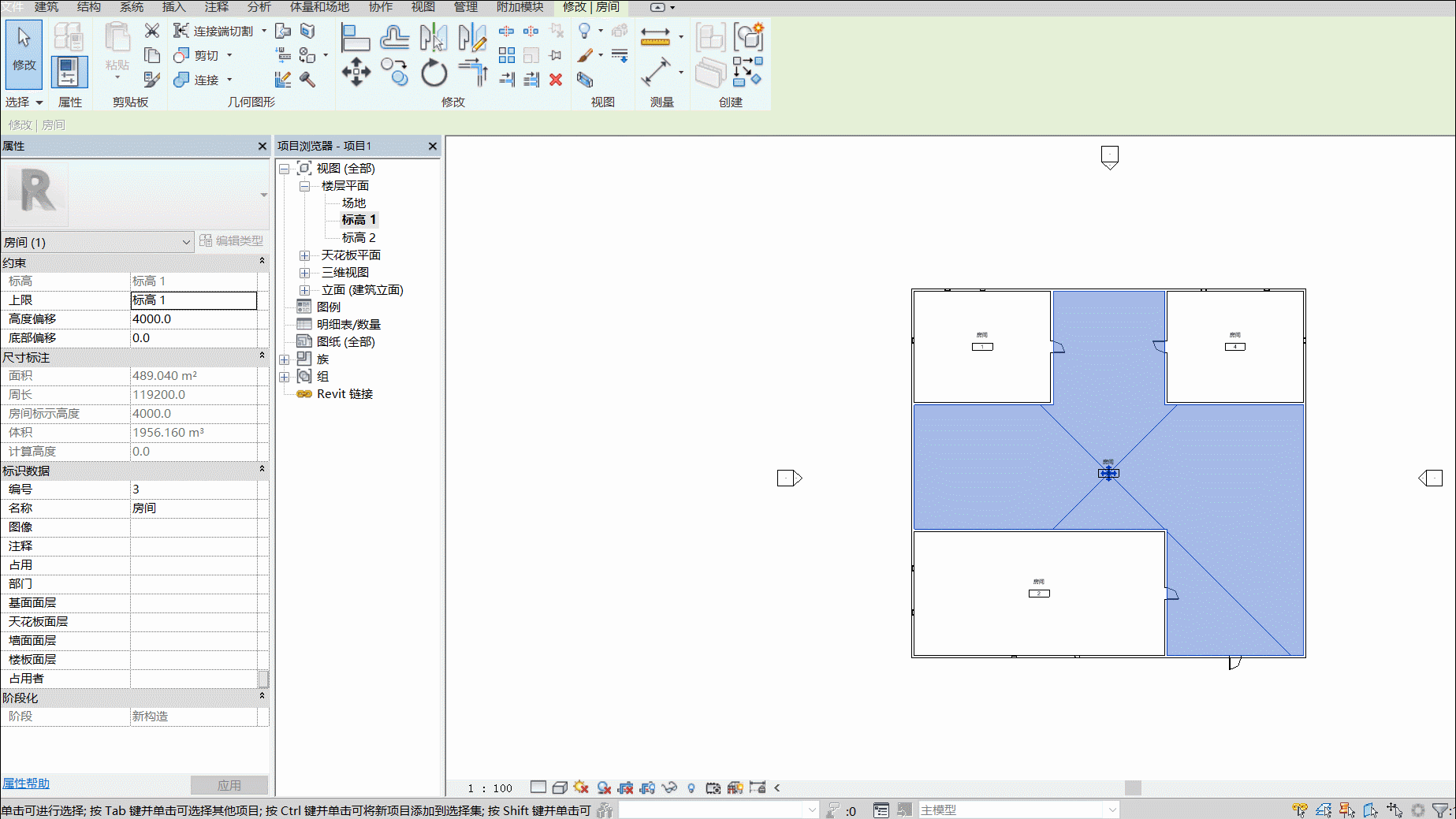Click the 编辑类型 button
1456x819 pixels.
coord(231,241)
